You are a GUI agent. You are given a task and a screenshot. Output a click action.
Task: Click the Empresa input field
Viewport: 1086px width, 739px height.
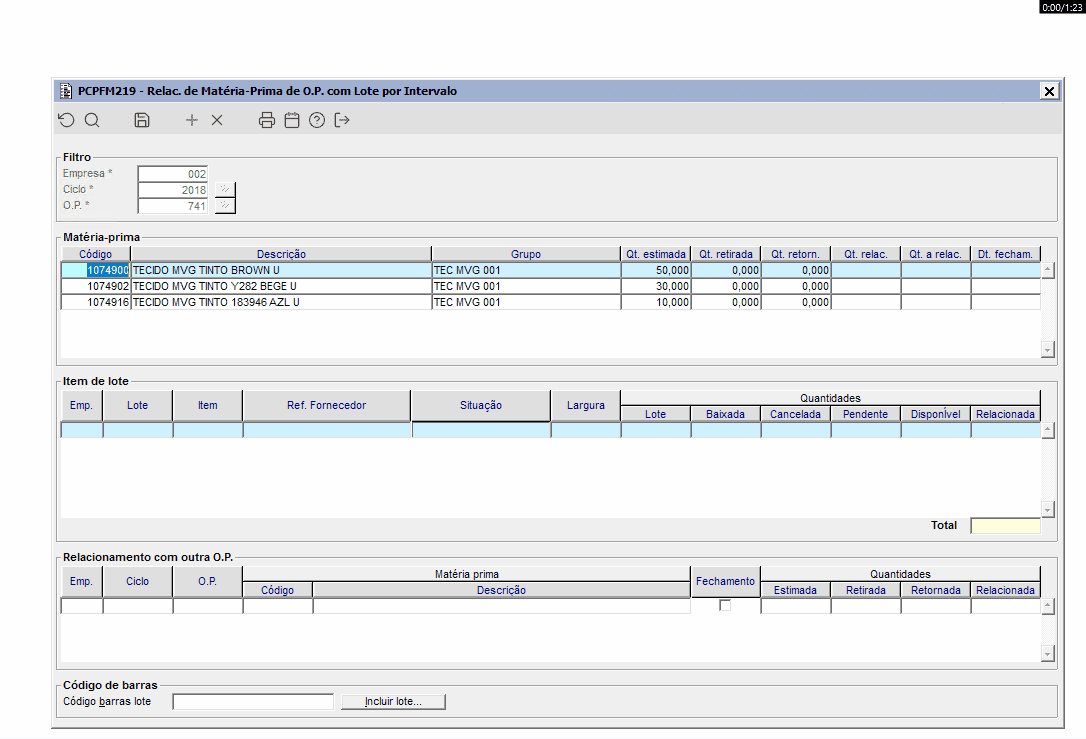coord(172,174)
